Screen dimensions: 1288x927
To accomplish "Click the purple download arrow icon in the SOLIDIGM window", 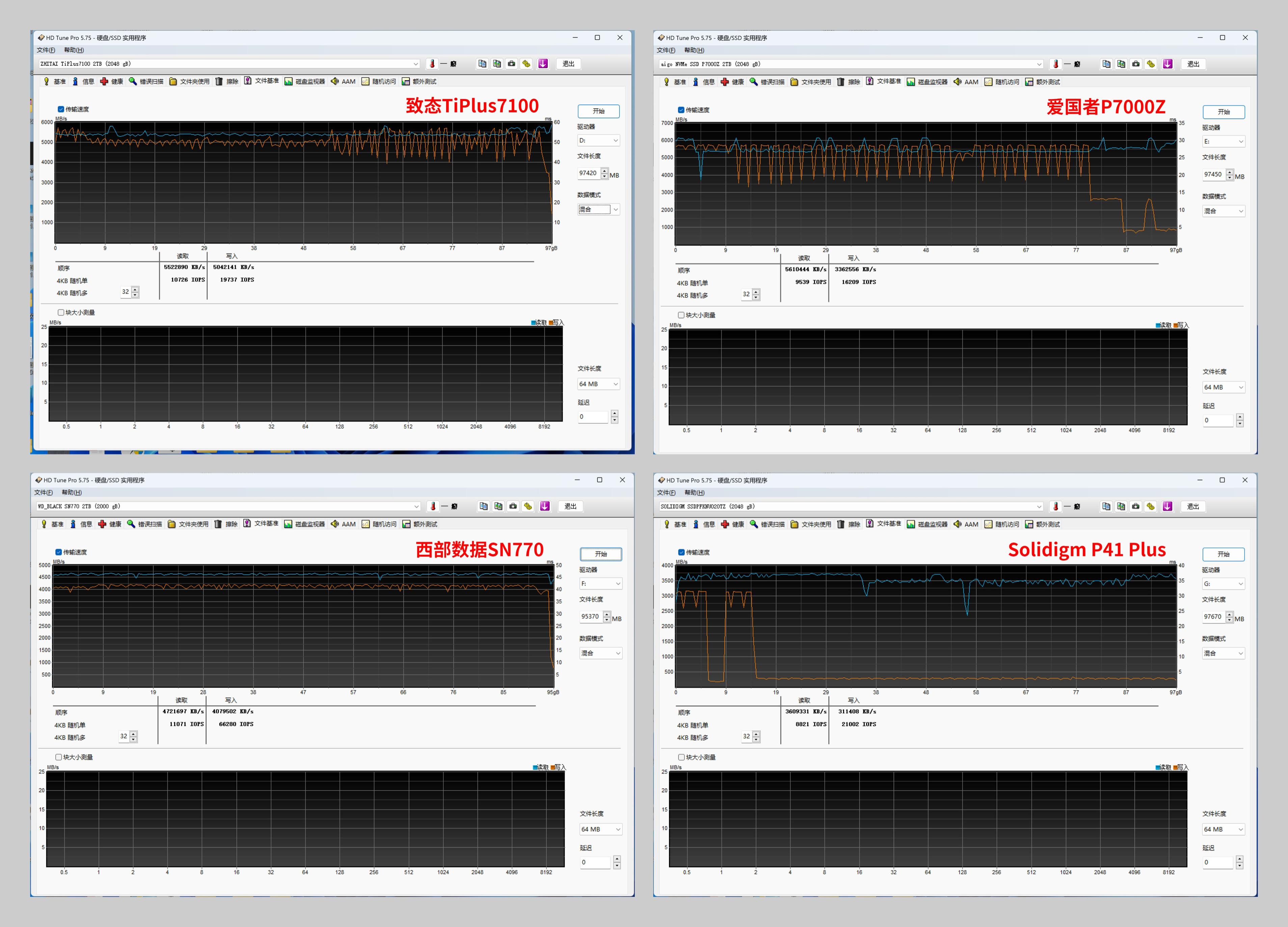I will point(1168,507).
